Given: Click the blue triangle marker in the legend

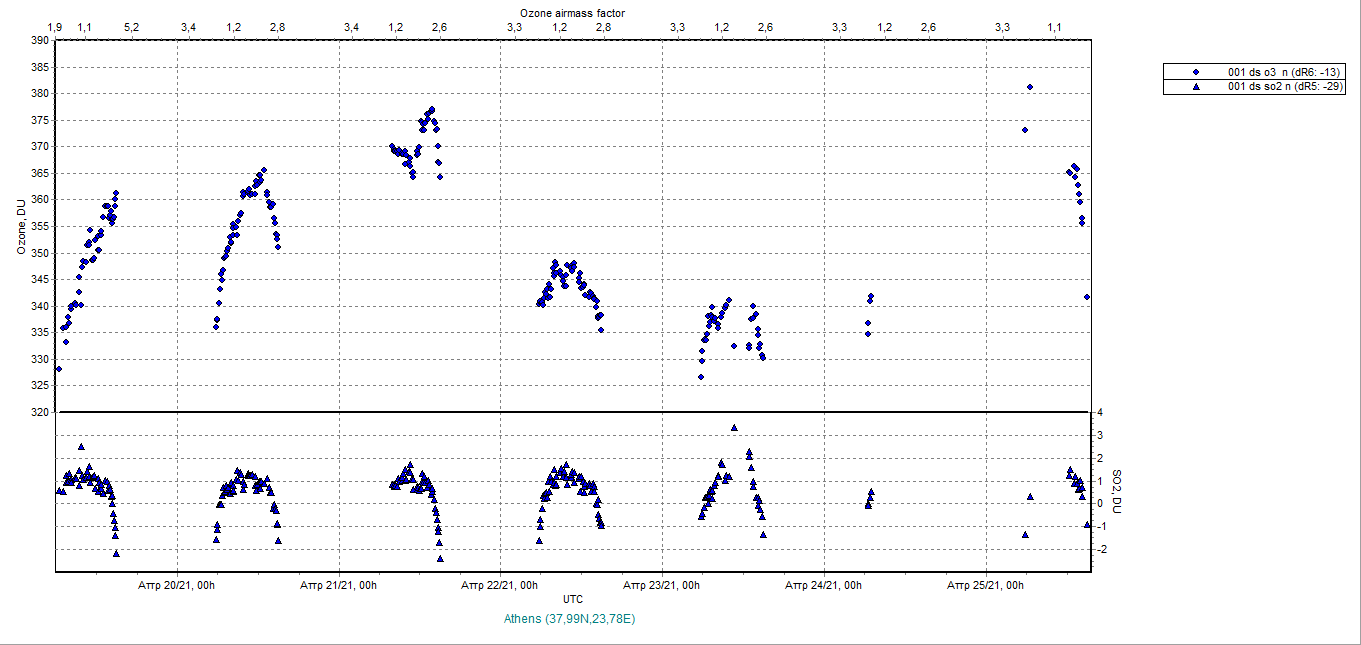Looking at the screenshot, I should (1195, 87).
